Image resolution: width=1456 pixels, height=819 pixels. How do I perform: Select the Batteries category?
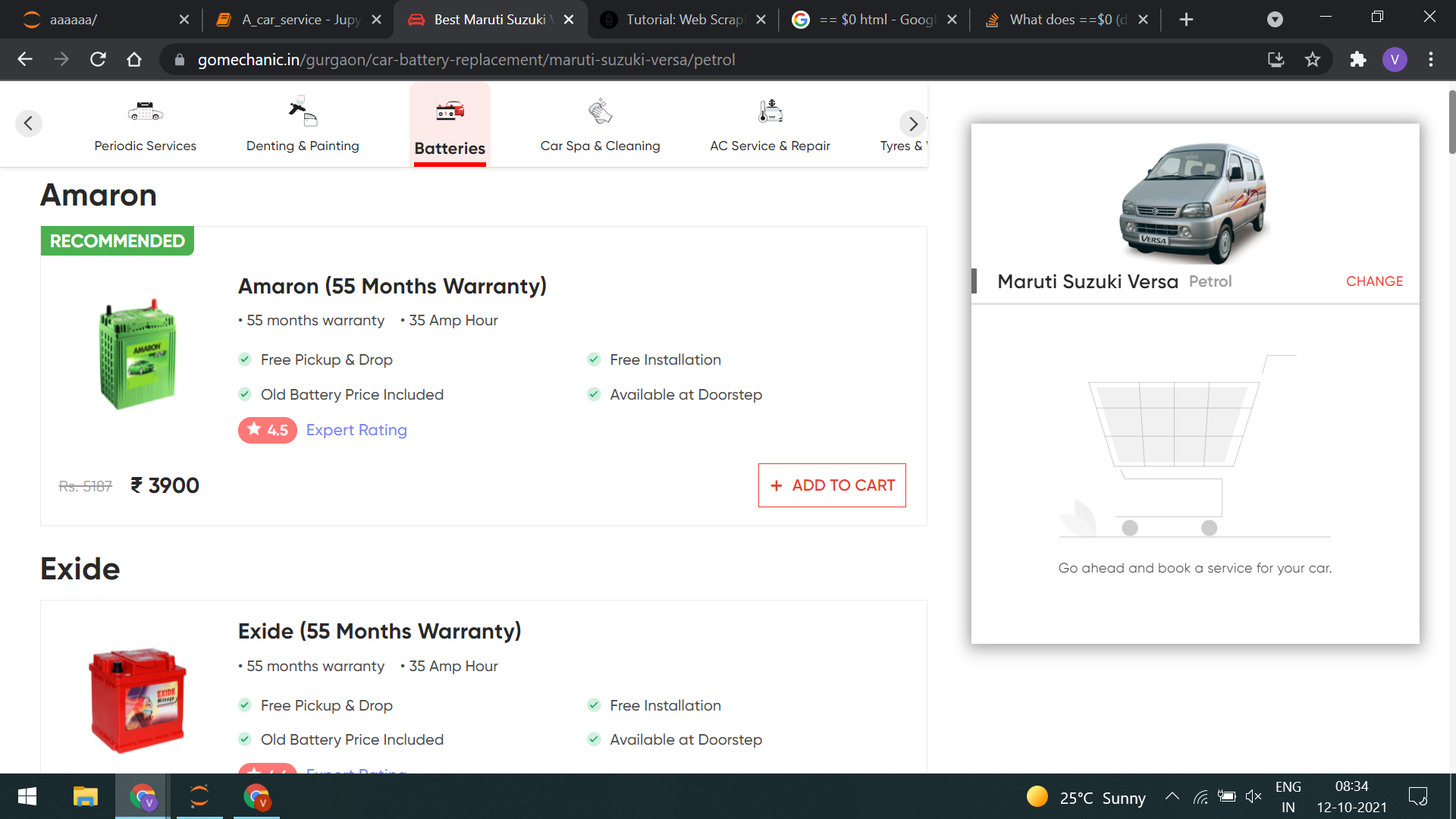[x=450, y=125]
